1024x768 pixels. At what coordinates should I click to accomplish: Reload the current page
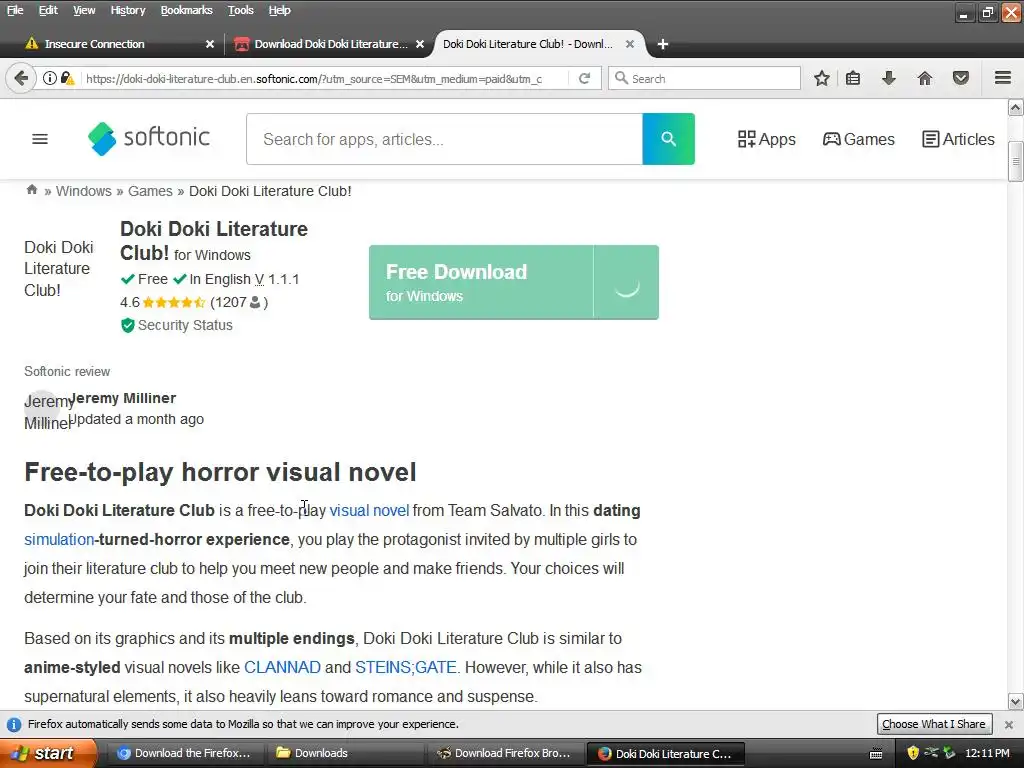coord(584,78)
